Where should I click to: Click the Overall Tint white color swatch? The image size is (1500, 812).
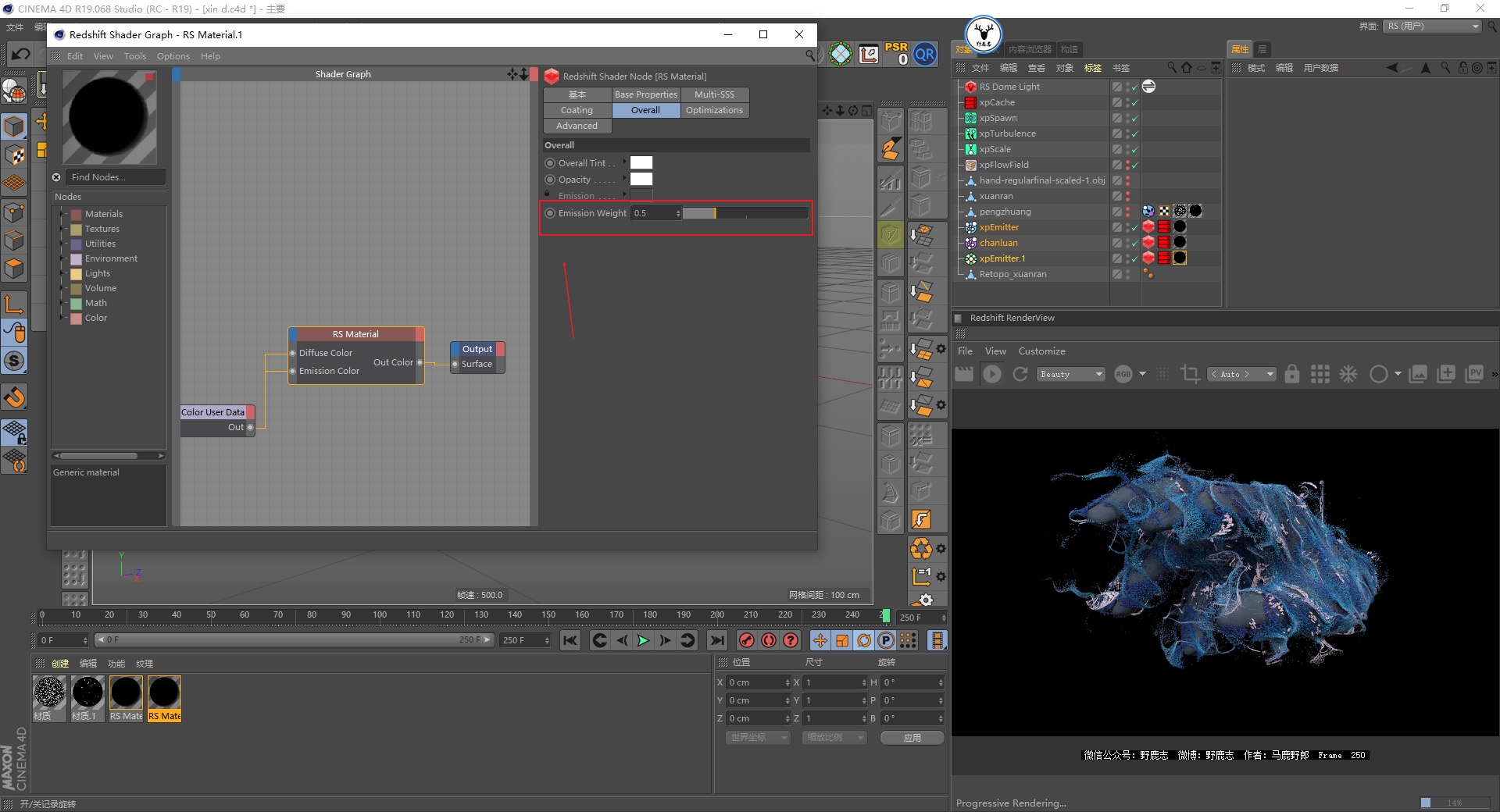(x=641, y=162)
